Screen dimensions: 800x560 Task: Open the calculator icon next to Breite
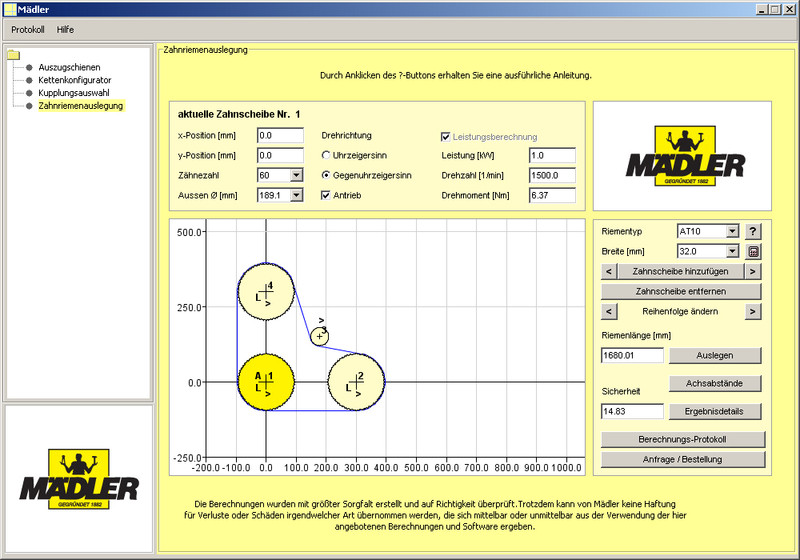click(x=754, y=252)
